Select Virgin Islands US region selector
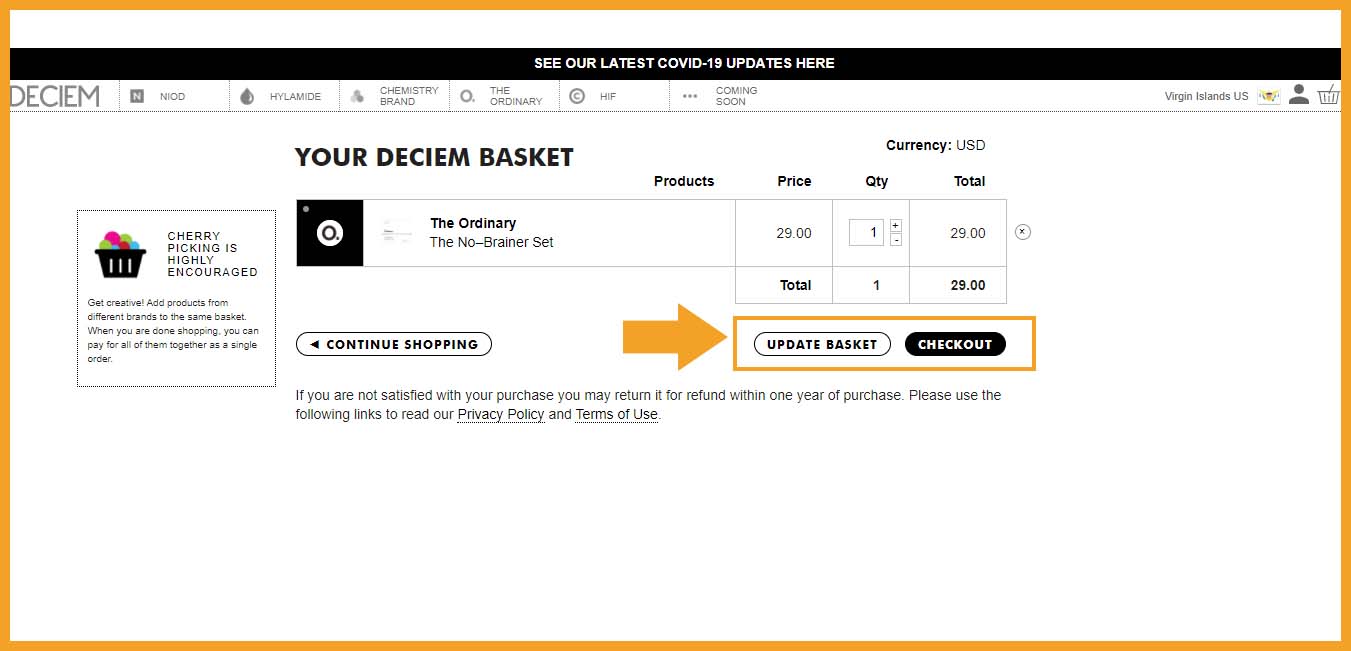The width and height of the screenshot is (1351, 651). click(1206, 96)
